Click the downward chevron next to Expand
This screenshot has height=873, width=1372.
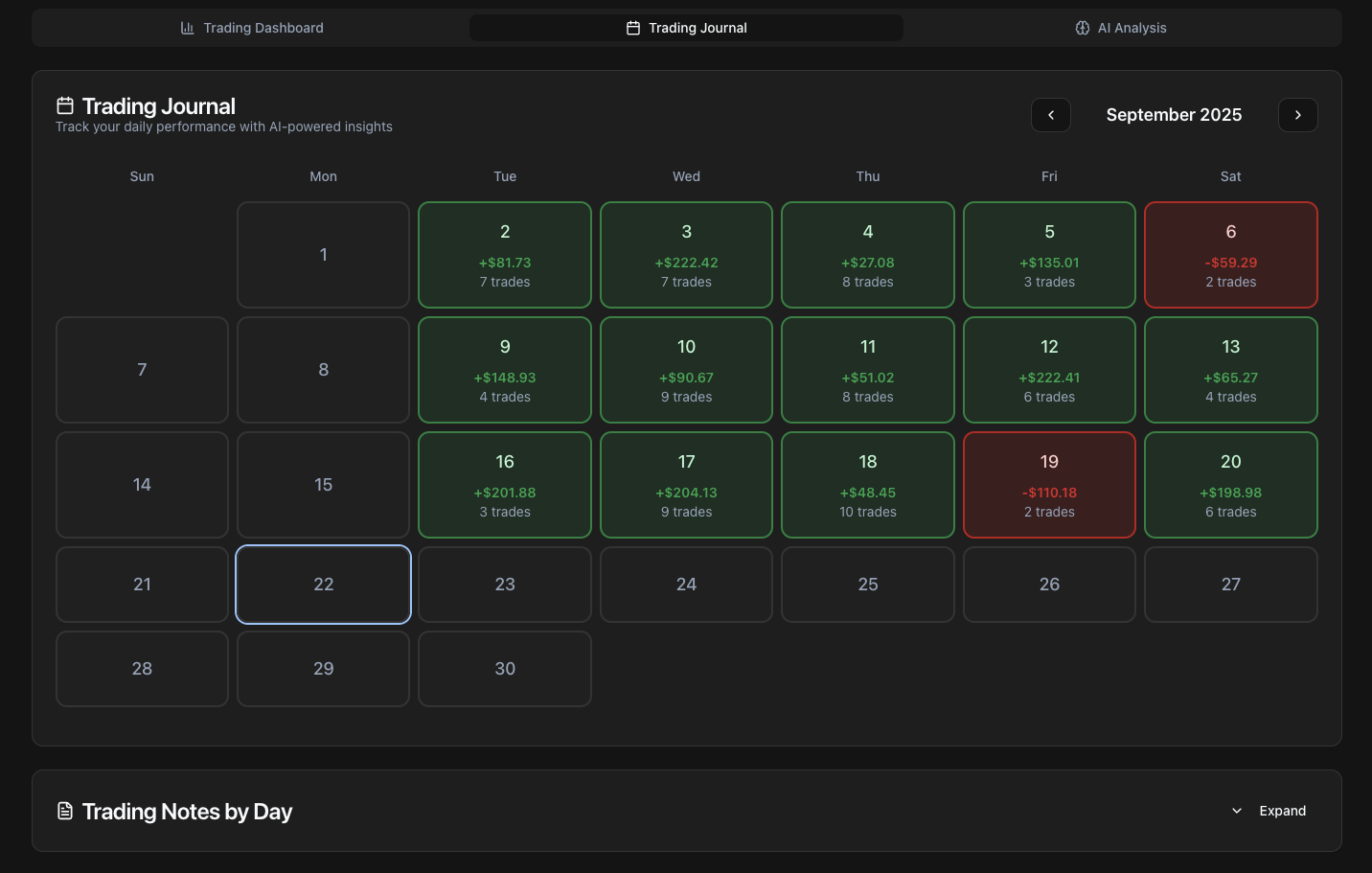click(x=1236, y=810)
